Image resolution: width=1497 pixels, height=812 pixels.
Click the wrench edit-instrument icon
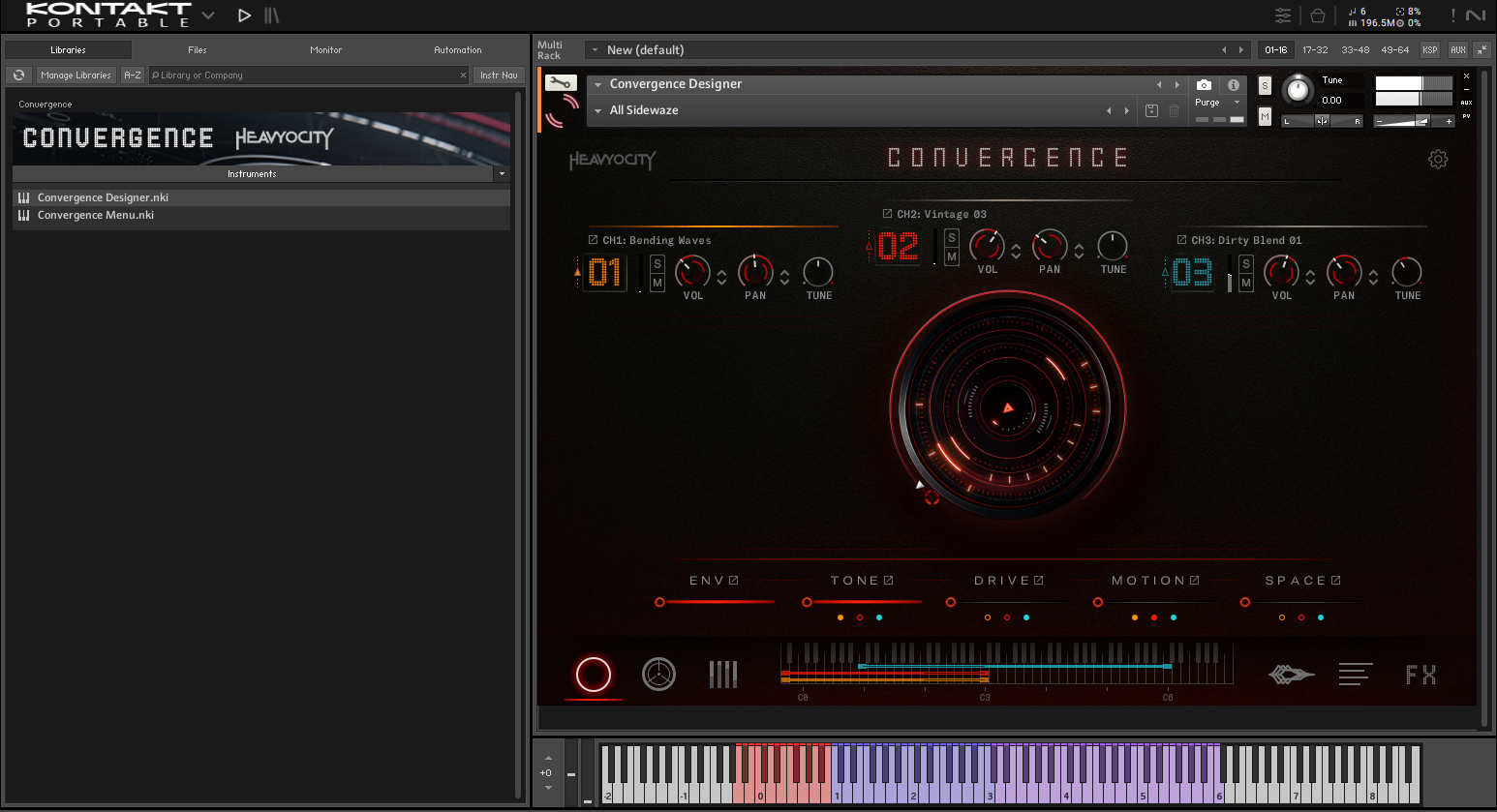coord(560,83)
